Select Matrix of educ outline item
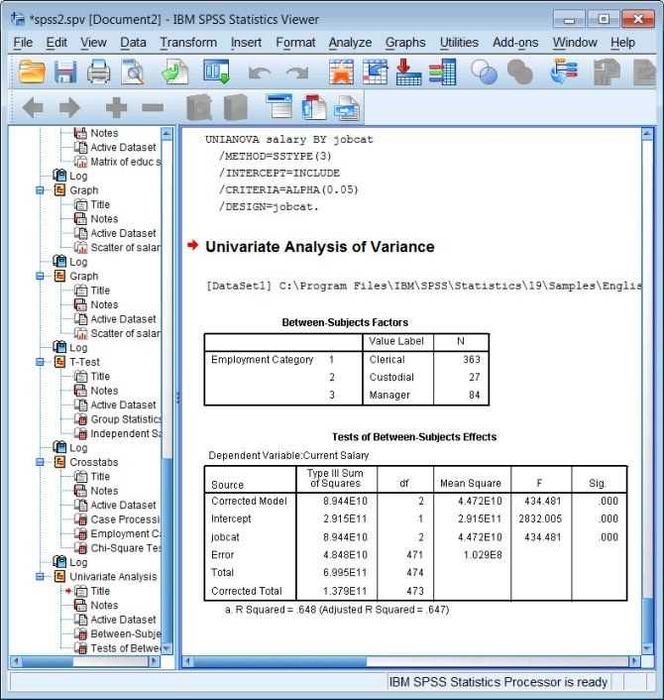This screenshot has height=700, width=664. point(125,162)
